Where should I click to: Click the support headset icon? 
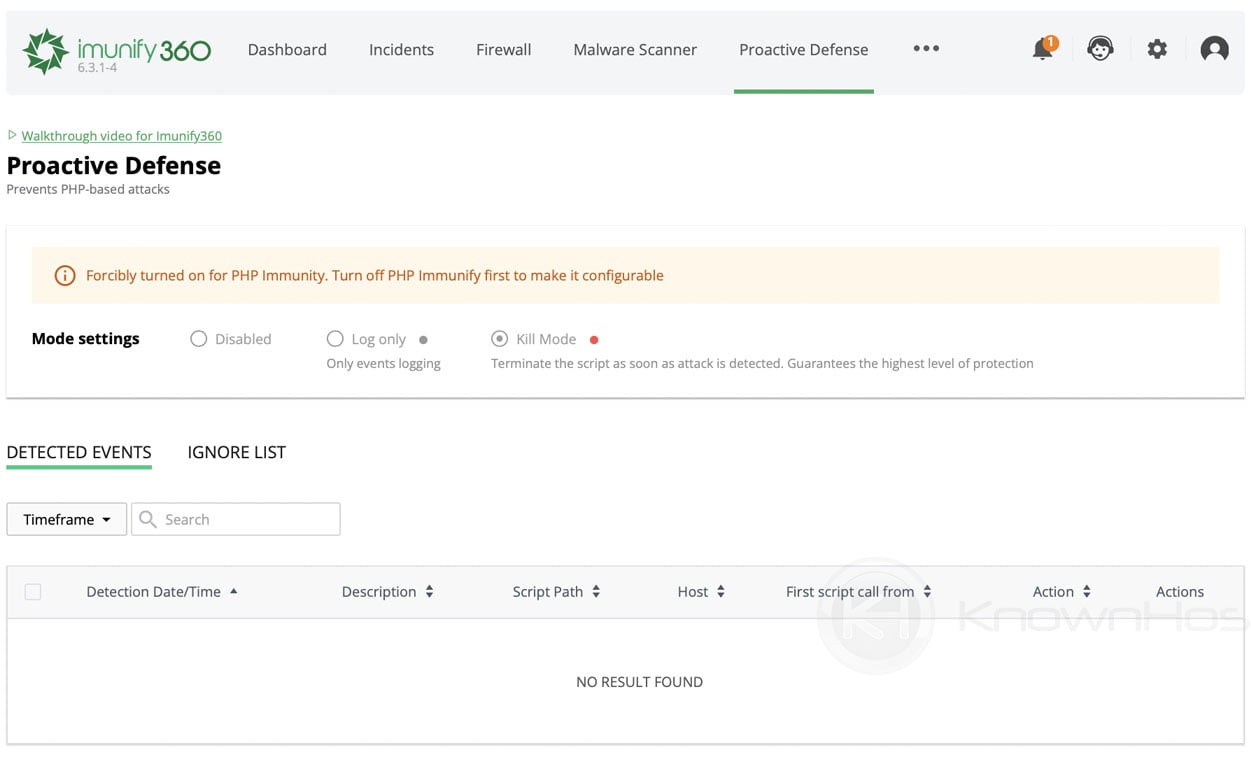point(1100,48)
